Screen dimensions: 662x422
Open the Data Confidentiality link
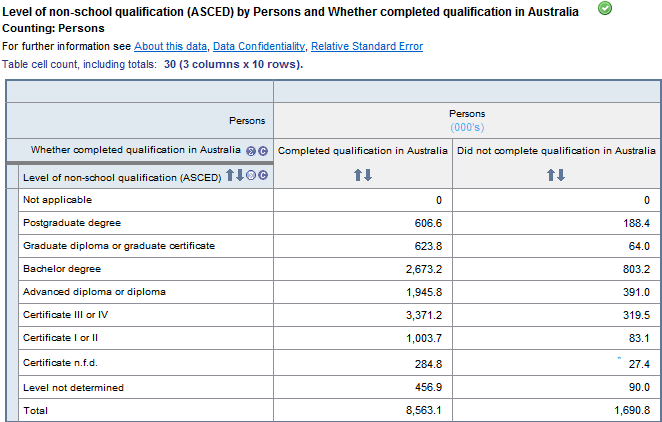pyautogui.click(x=259, y=46)
